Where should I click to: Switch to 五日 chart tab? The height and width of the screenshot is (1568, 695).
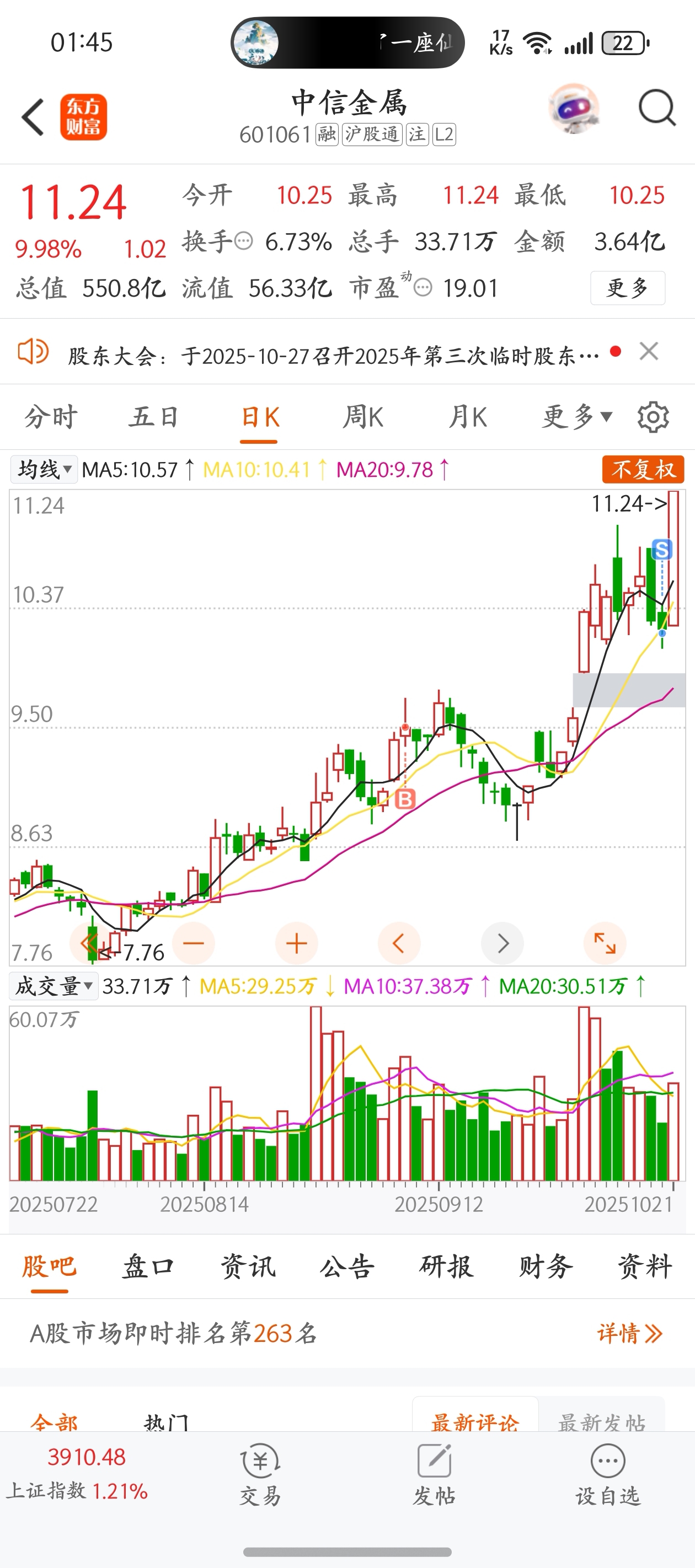[x=154, y=417]
